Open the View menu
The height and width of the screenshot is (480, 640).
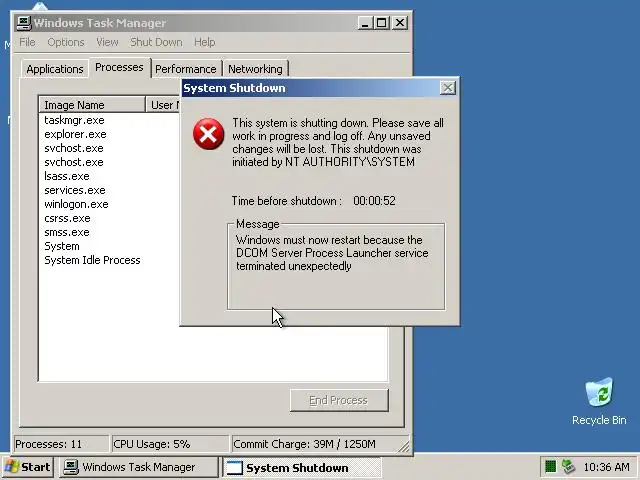pos(107,42)
